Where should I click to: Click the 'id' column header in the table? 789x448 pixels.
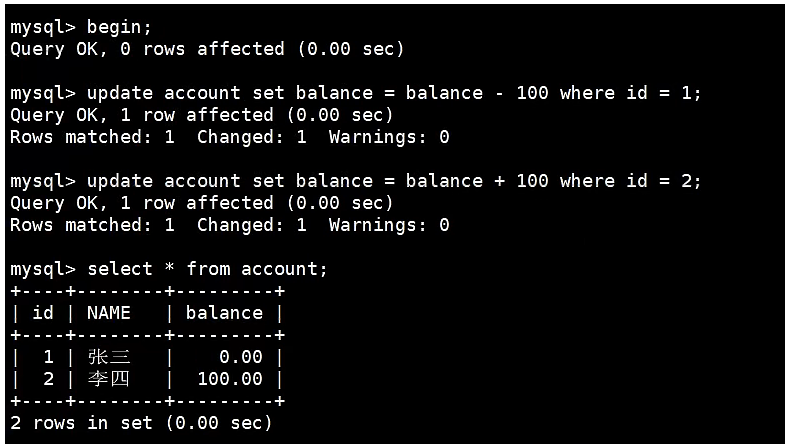pyautogui.click(x=43, y=313)
